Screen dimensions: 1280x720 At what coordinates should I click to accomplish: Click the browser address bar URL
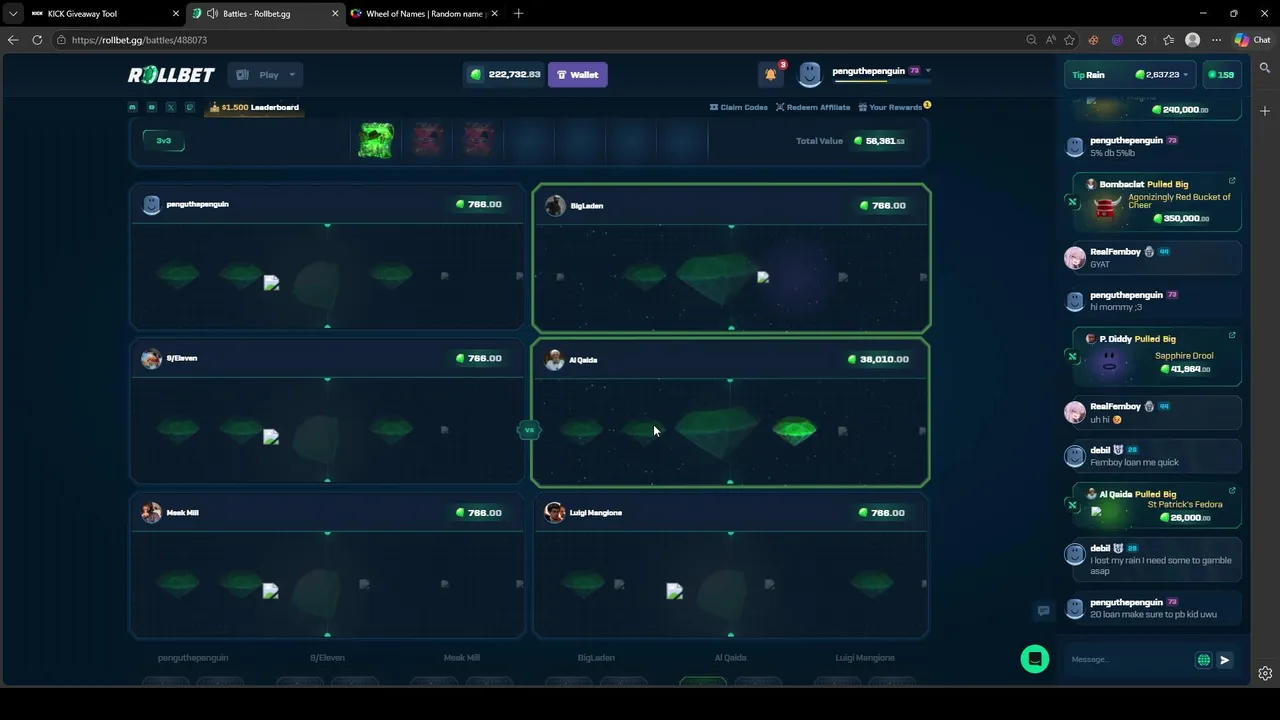(139, 40)
